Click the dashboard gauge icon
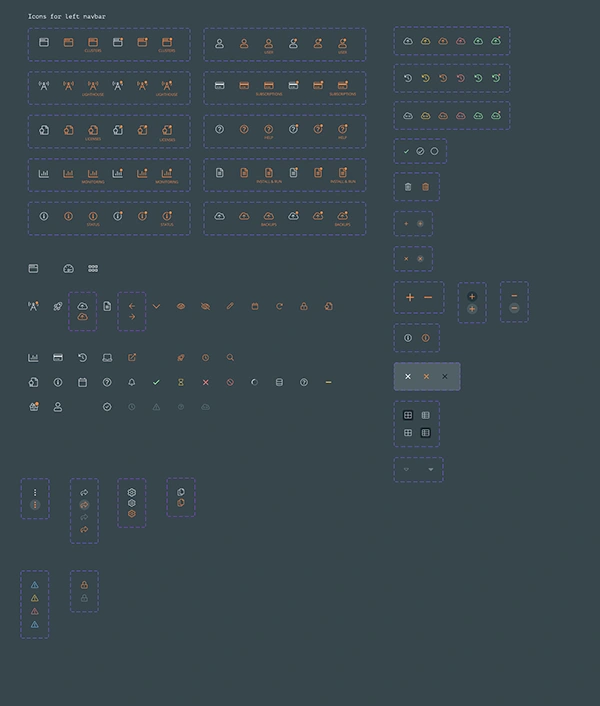This screenshot has height=706, width=600. click(68, 269)
